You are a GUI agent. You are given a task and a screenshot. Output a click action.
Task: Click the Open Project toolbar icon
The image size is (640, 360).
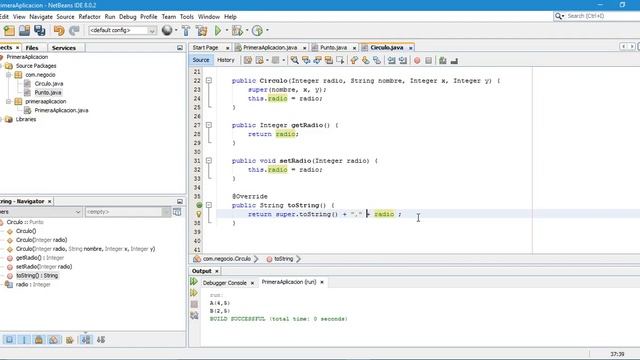[x=24, y=31]
